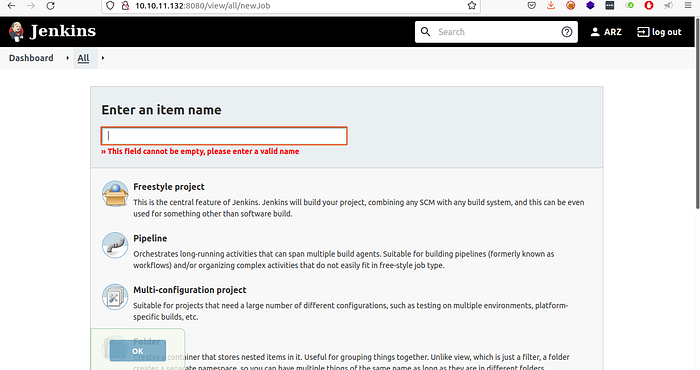Screen dimensions: 700x370
Task: Bookmark page with star icon
Action: pos(472,6)
